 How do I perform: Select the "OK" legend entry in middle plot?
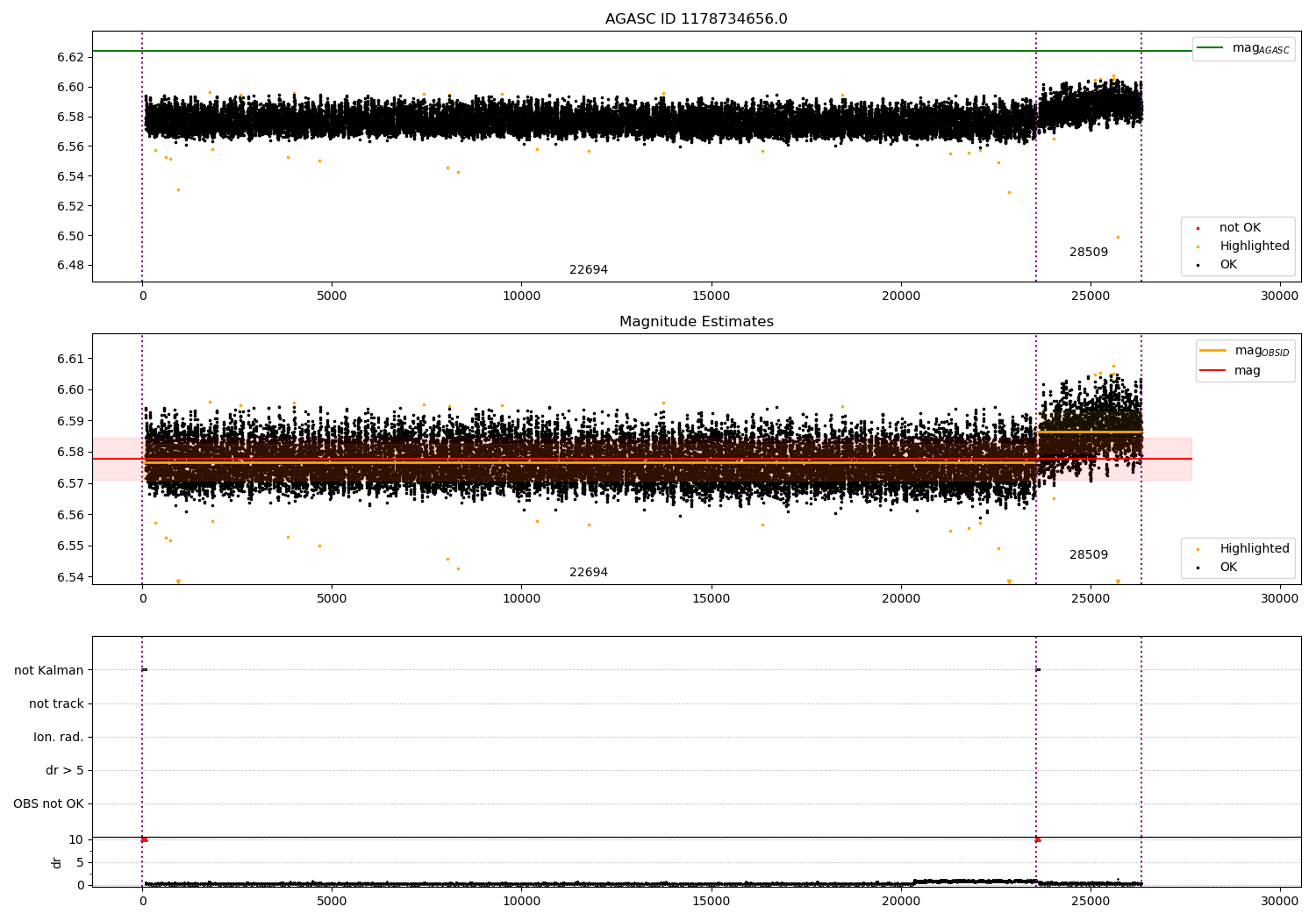coord(1228,568)
